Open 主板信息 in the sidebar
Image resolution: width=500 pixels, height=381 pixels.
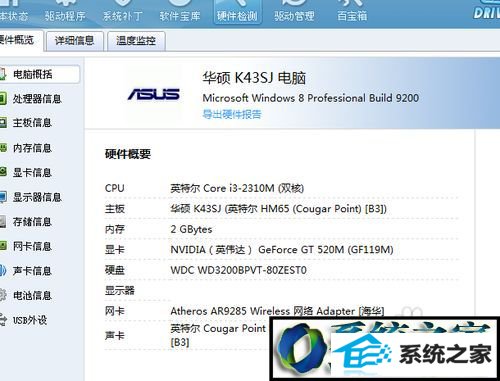pos(32,123)
